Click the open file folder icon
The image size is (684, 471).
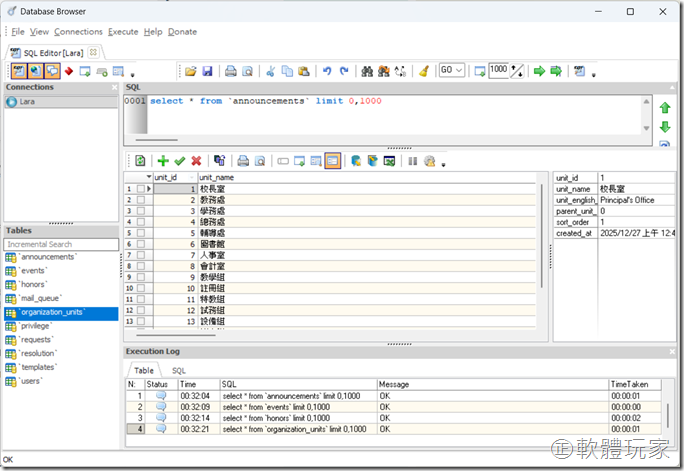point(191,71)
